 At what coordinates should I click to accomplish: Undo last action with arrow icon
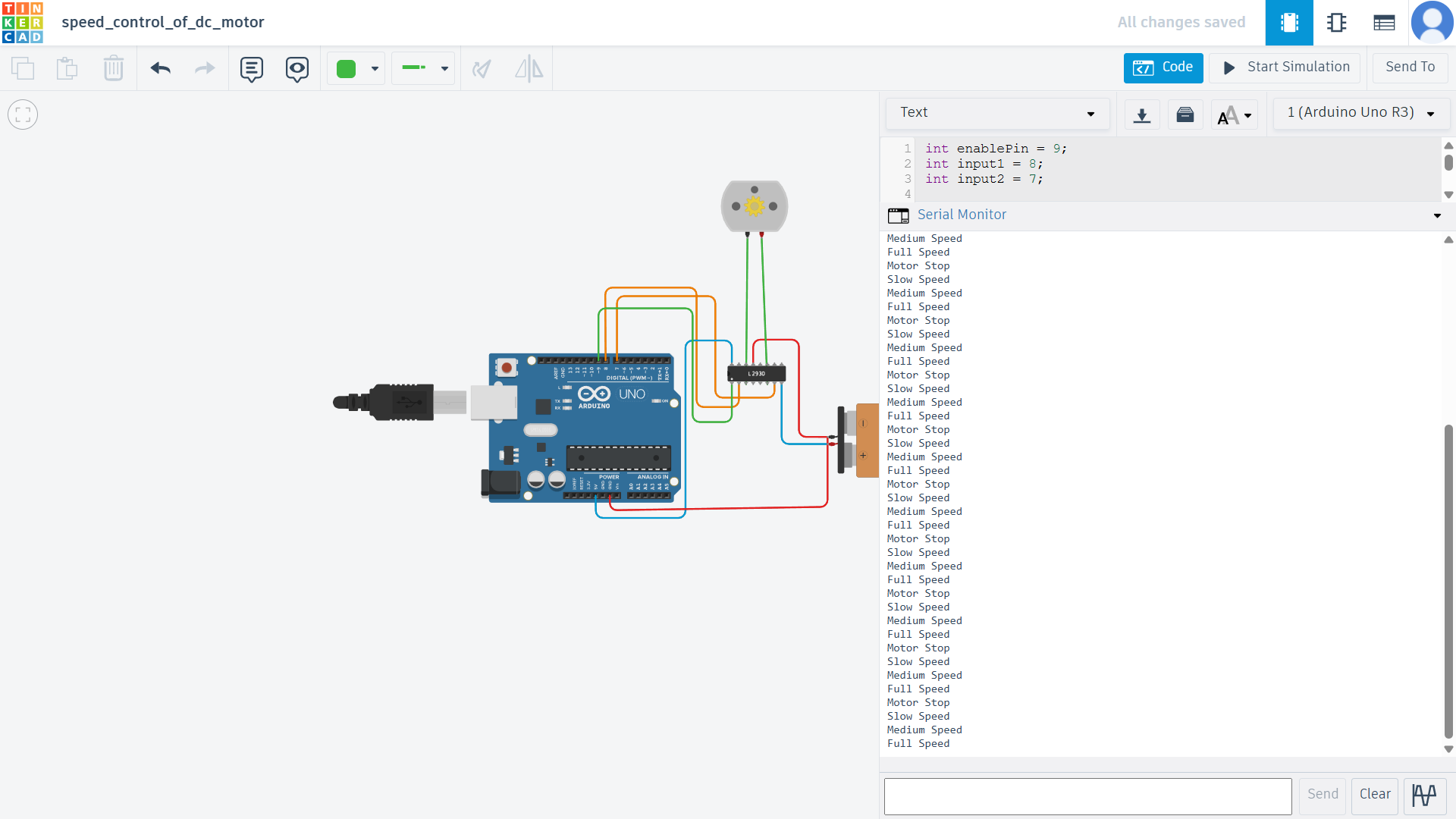(161, 69)
